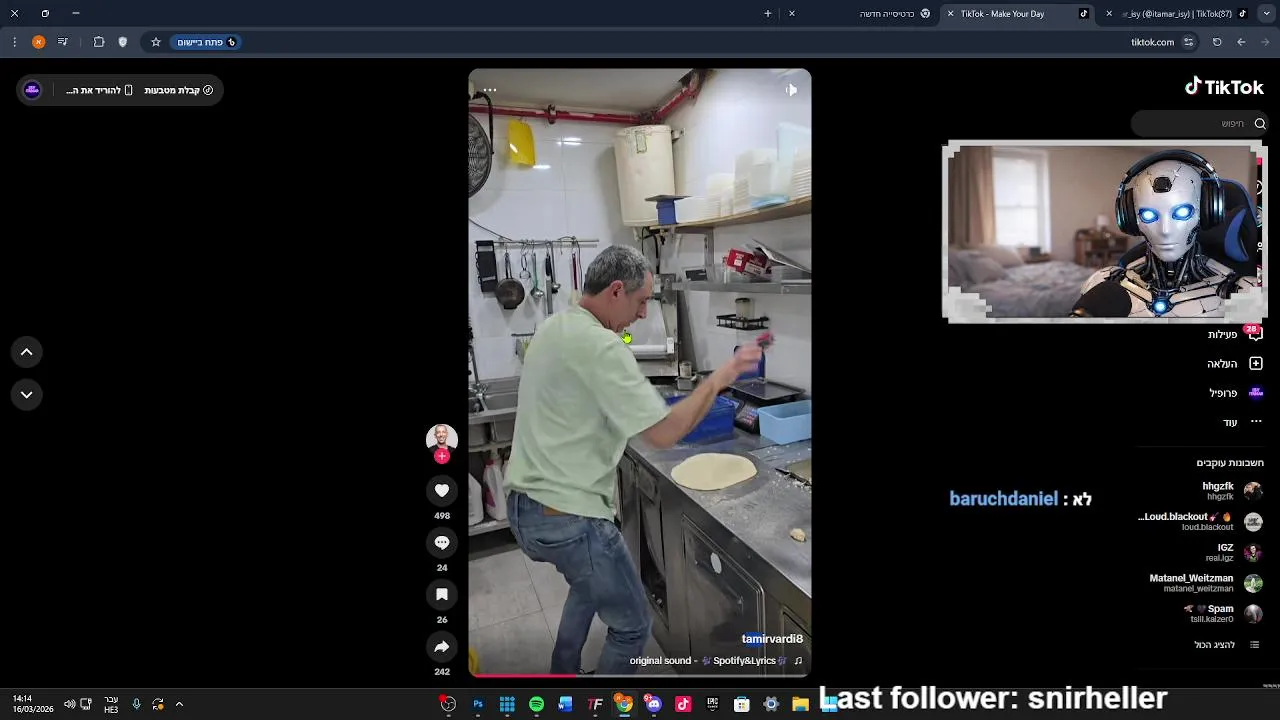Click the tamirvardi8 username on the video
The width and height of the screenshot is (1280, 720).
772,639
